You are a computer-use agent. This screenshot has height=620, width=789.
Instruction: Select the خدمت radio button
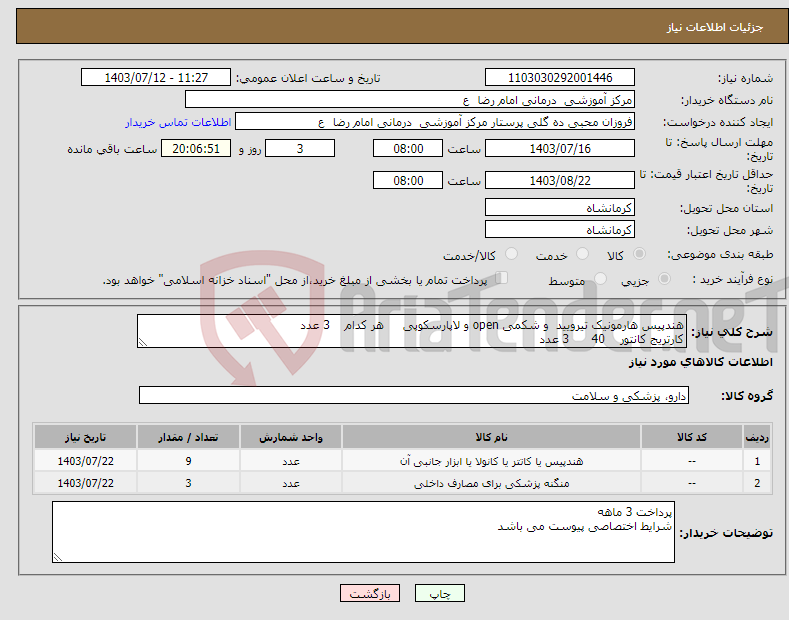(582, 254)
